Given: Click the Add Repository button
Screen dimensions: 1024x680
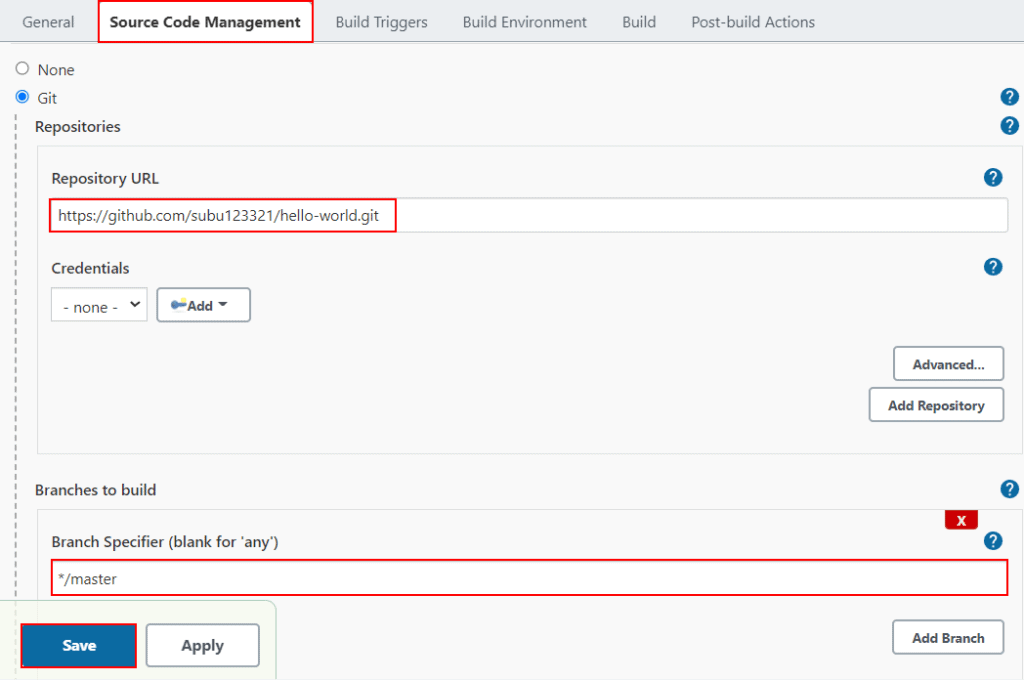Looking at the screenshot, I should [x=936, y=404].
